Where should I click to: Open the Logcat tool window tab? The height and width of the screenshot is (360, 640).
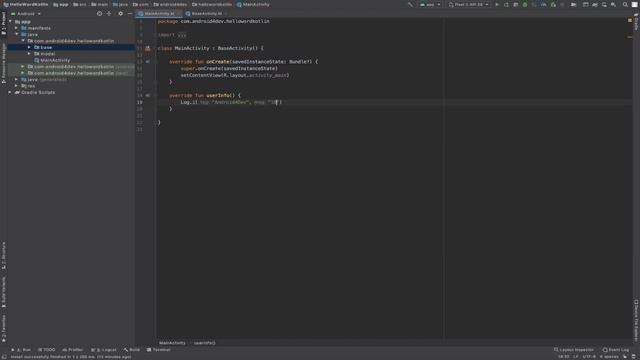(104, 350)
